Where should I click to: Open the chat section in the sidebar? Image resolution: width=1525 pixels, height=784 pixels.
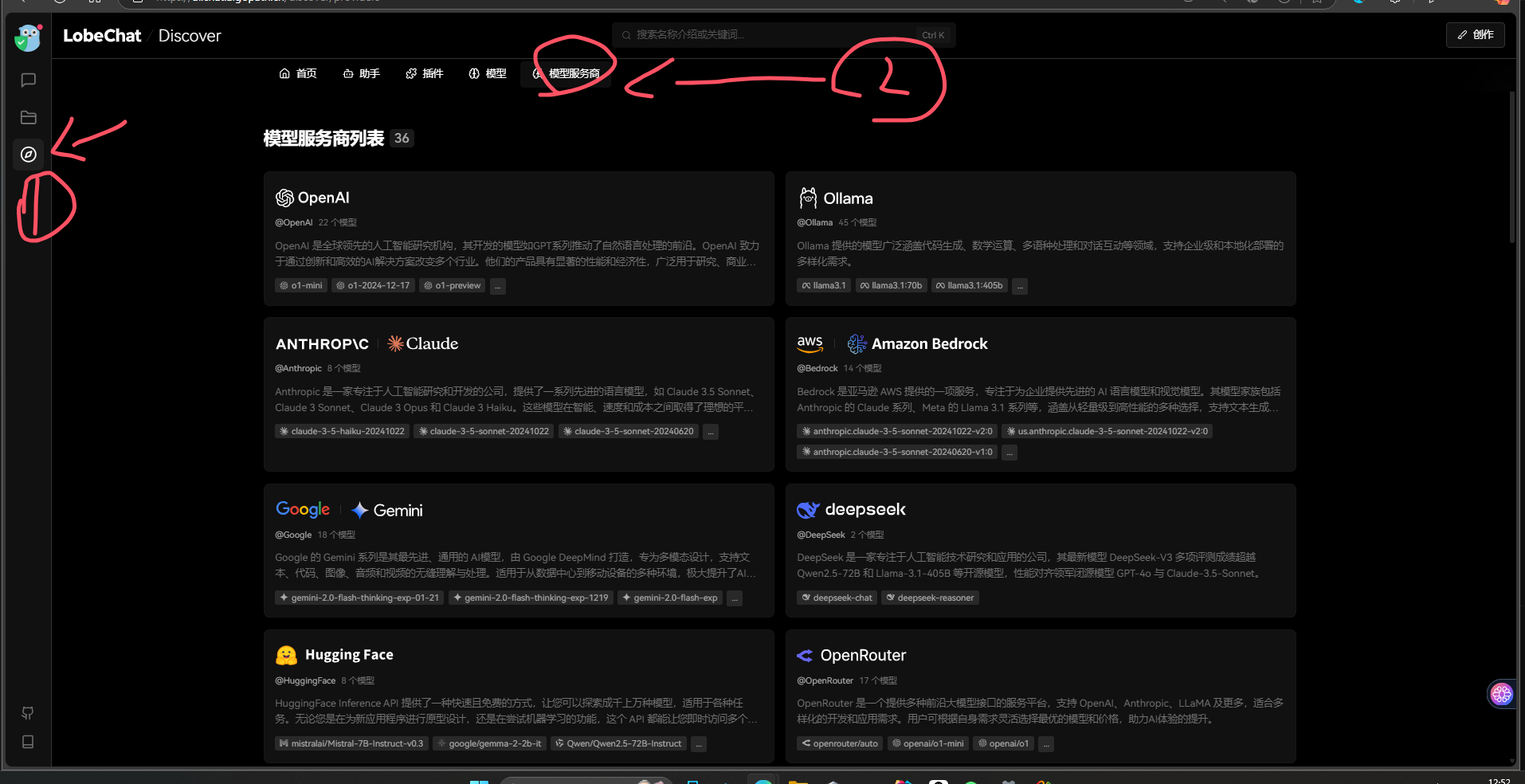point(28,80)
